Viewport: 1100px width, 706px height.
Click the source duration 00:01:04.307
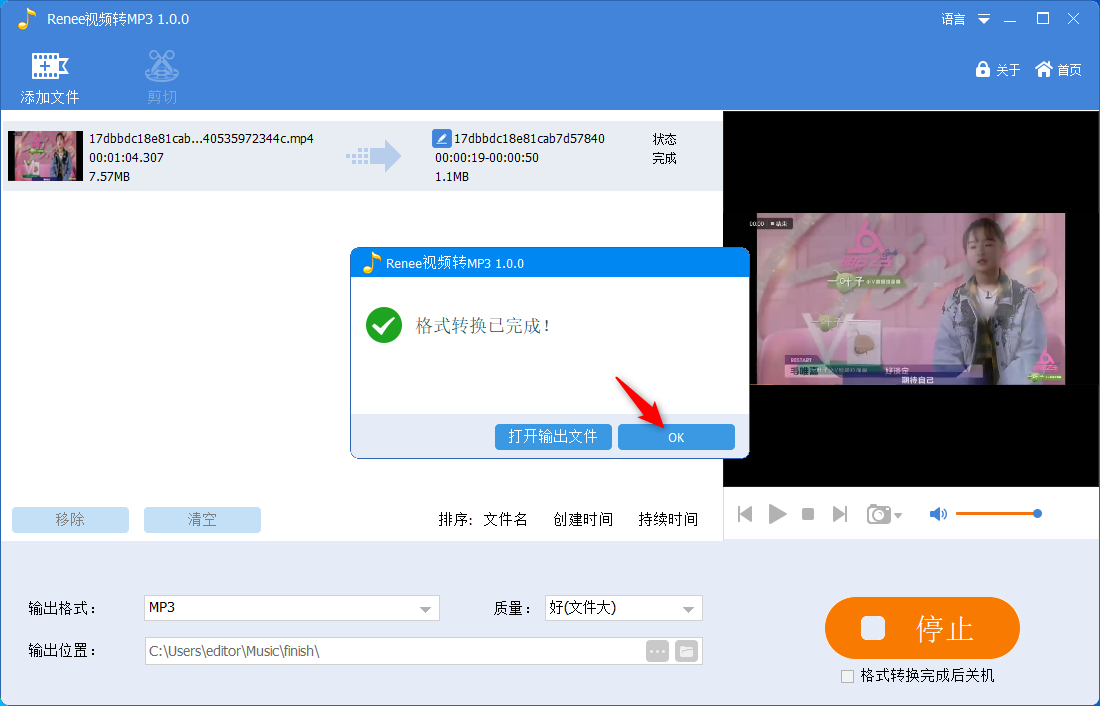pyautogui.click(x=126, y=158)
